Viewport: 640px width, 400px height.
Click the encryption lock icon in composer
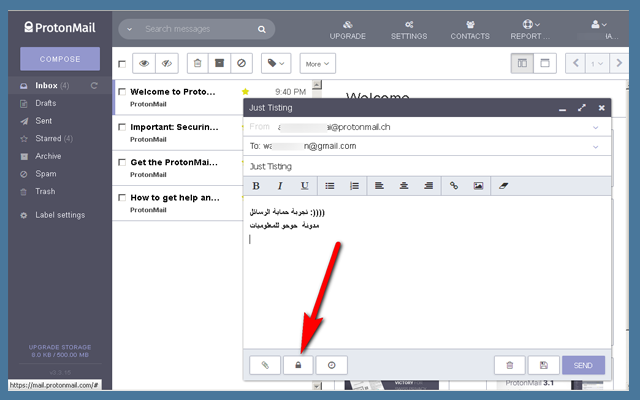tap(297, 365)
